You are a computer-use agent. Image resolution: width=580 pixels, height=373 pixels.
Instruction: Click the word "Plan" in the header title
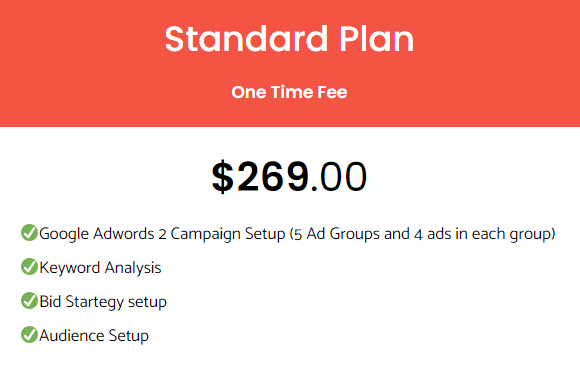(x=377, y=39)
